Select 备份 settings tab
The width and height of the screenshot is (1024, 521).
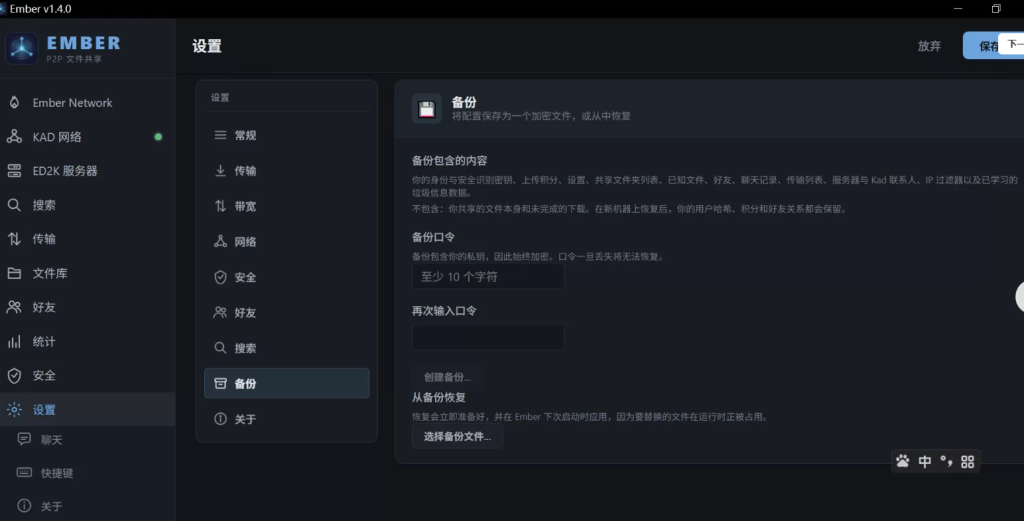287,383
